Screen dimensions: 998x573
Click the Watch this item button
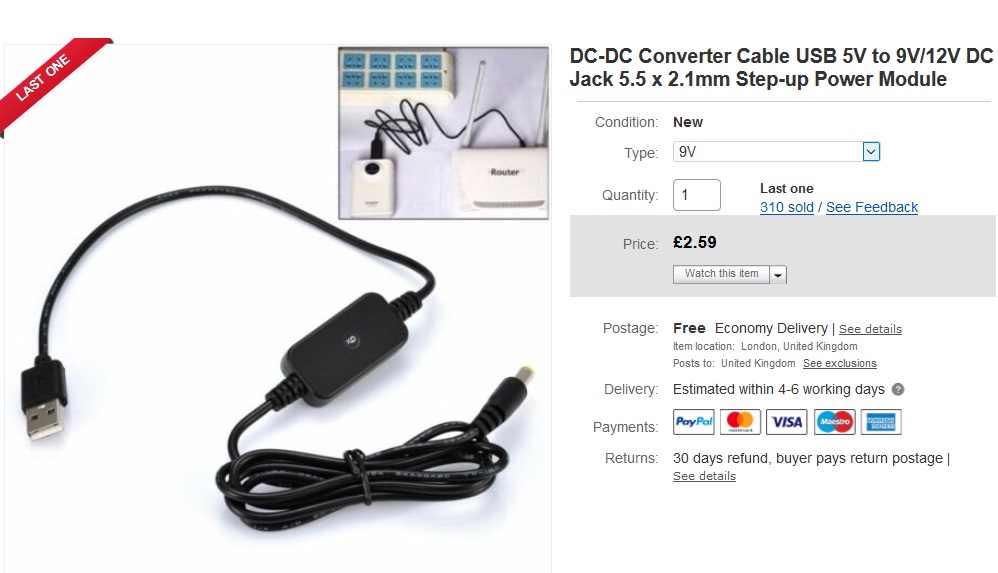pos(721,274)
